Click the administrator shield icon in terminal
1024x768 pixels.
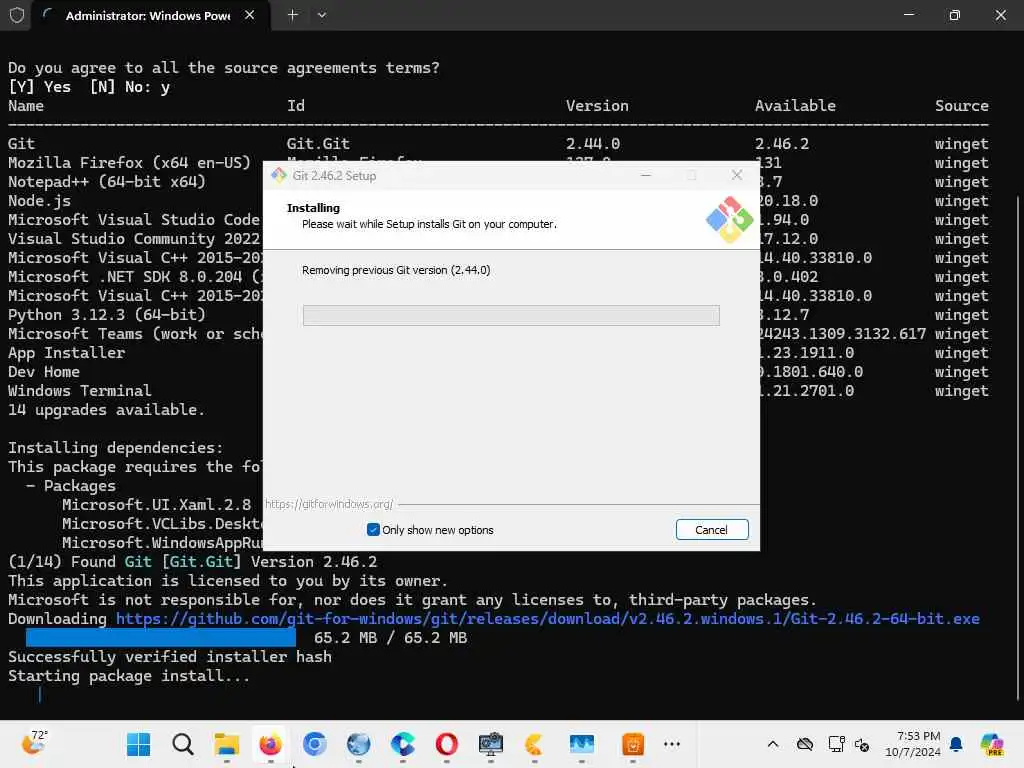[17, 15]
